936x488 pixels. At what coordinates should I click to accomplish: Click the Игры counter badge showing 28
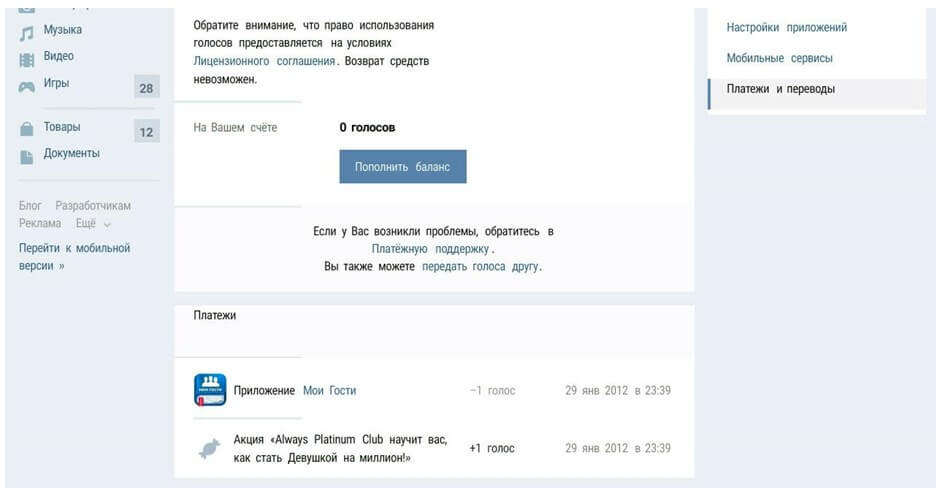coord(146,88)
